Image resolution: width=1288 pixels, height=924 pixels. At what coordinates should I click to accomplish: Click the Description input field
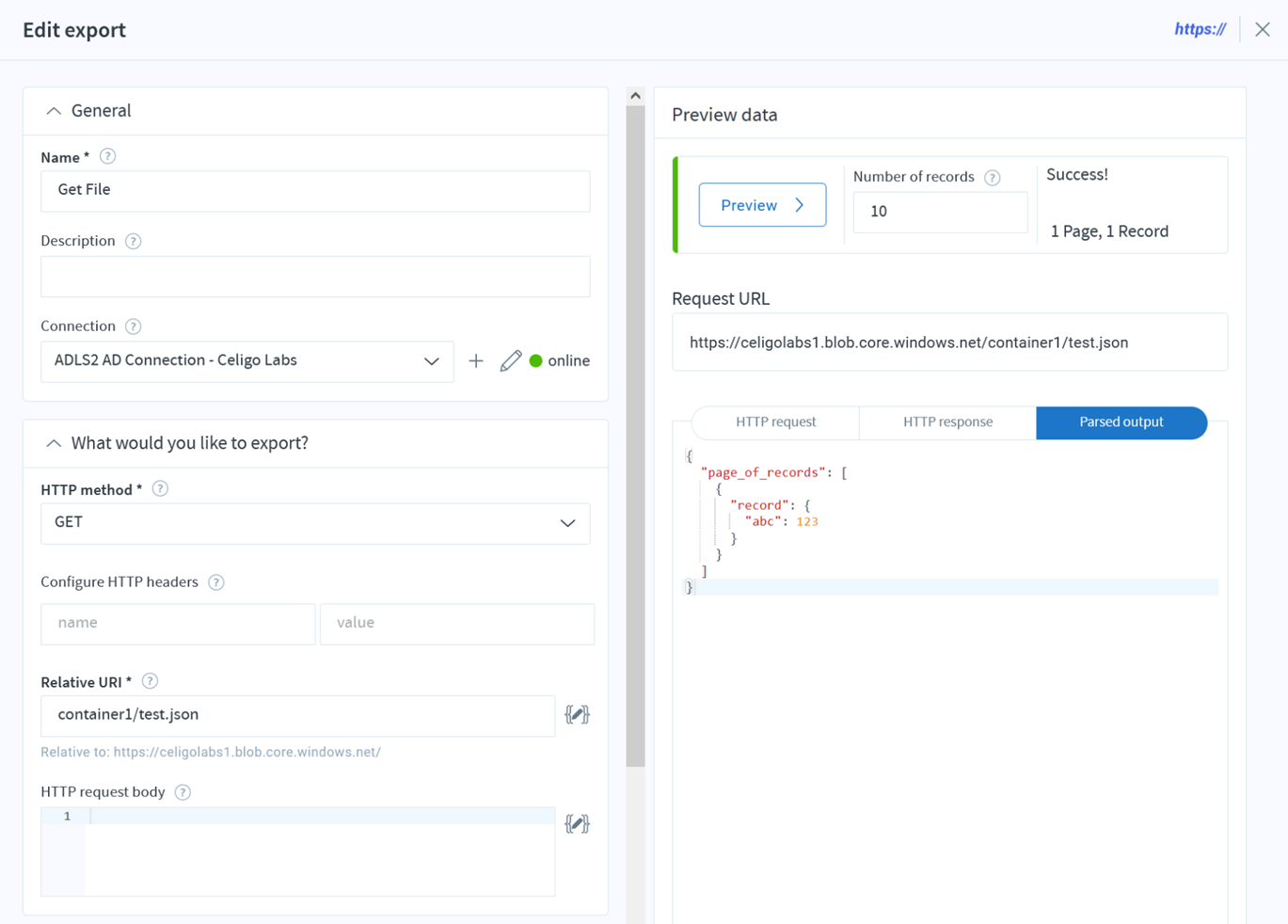coord(315,277)
